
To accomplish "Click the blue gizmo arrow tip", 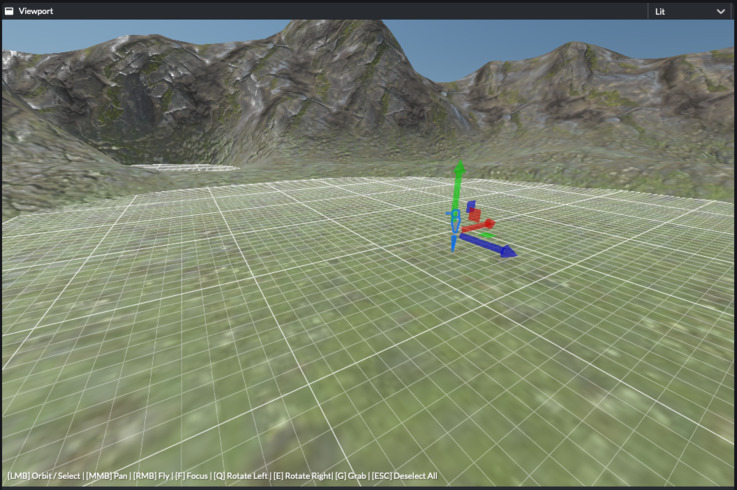I will (x=509, y=253).
